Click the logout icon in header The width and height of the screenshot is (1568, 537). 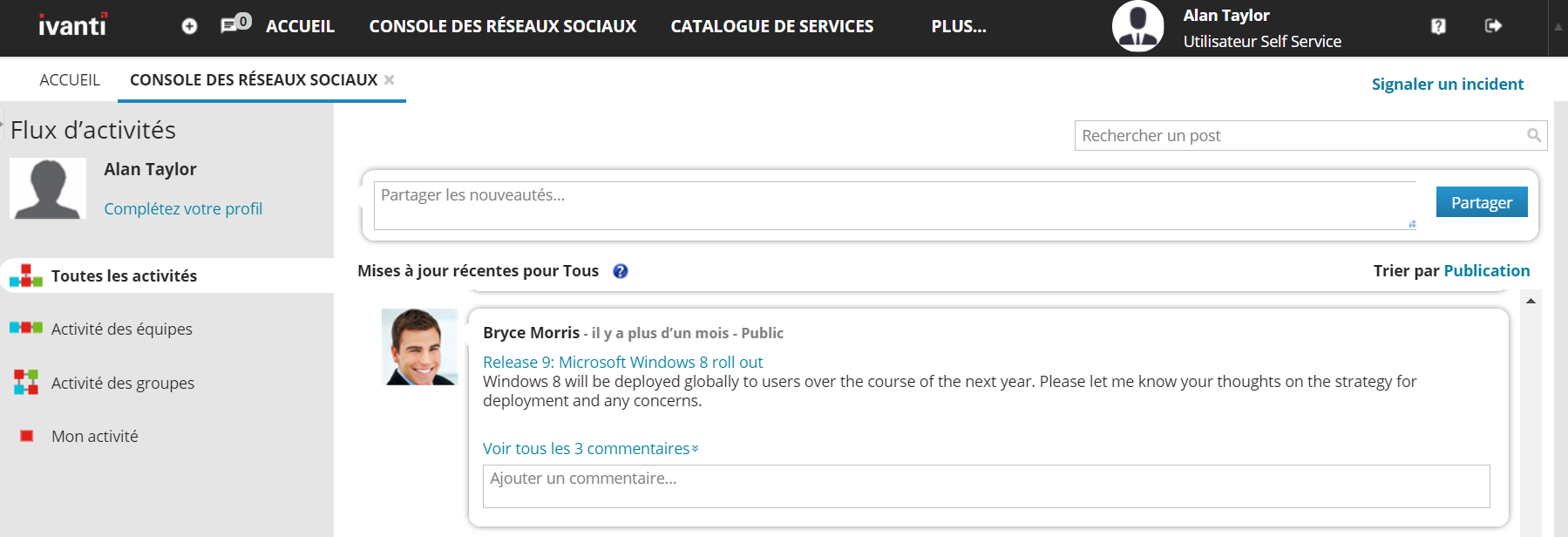point(1493,26)
